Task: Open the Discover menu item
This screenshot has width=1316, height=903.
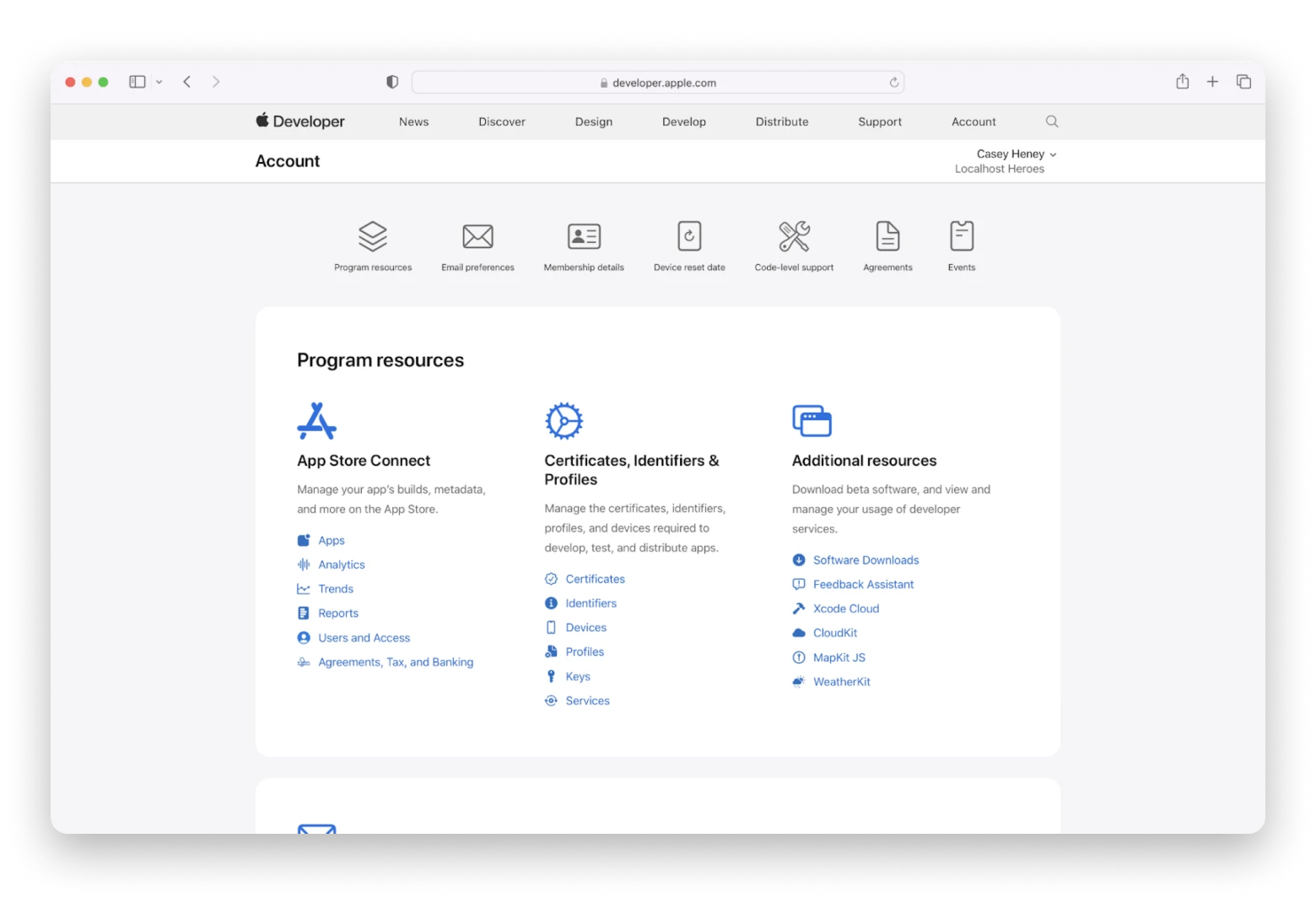Action: [x=502, y=122]
